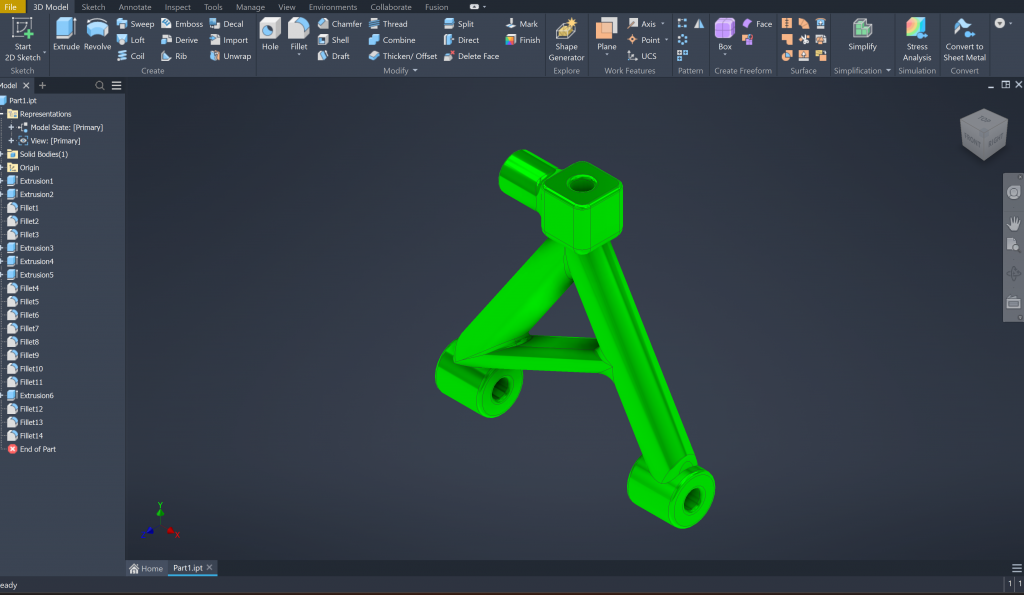Image resolution: width=1024 pixels, height=595 pixels.
Task: Switch to the Sketch ribbon tab
Action: coord(93,7)
